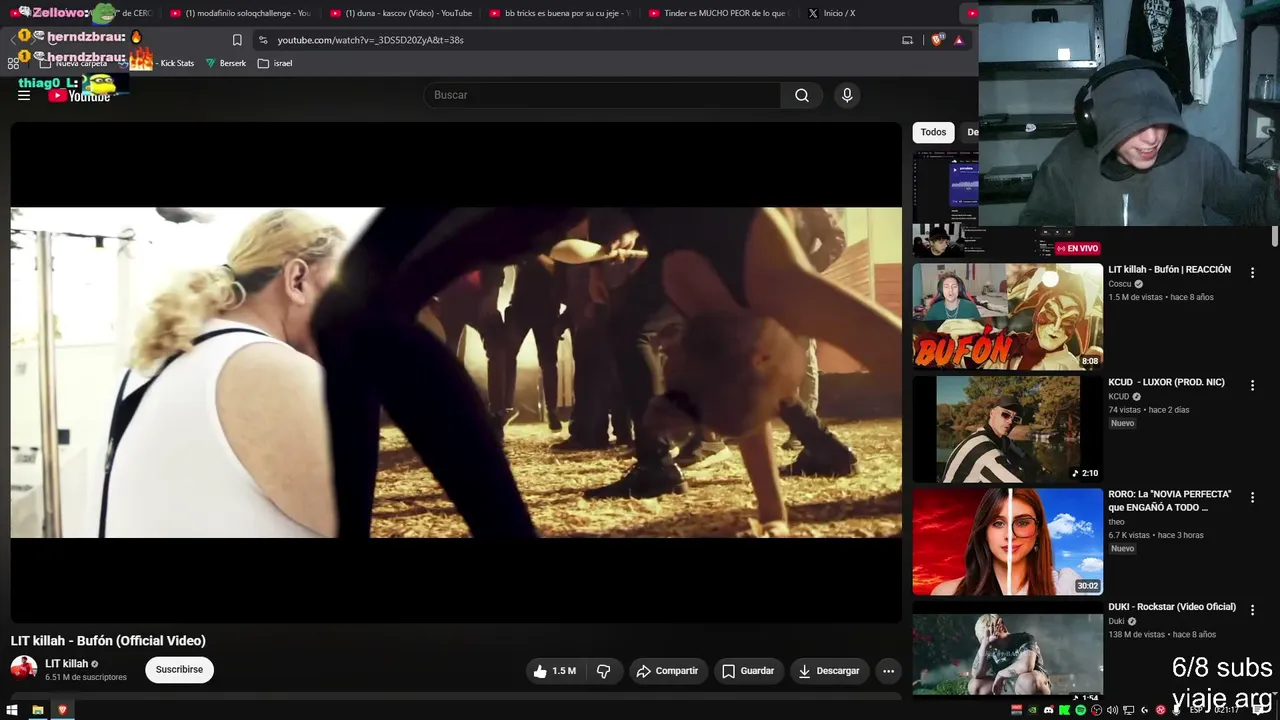This screenshot has width=1280, height=720.
Task: Open Spotify tray icon
Action: [1080, 710]
